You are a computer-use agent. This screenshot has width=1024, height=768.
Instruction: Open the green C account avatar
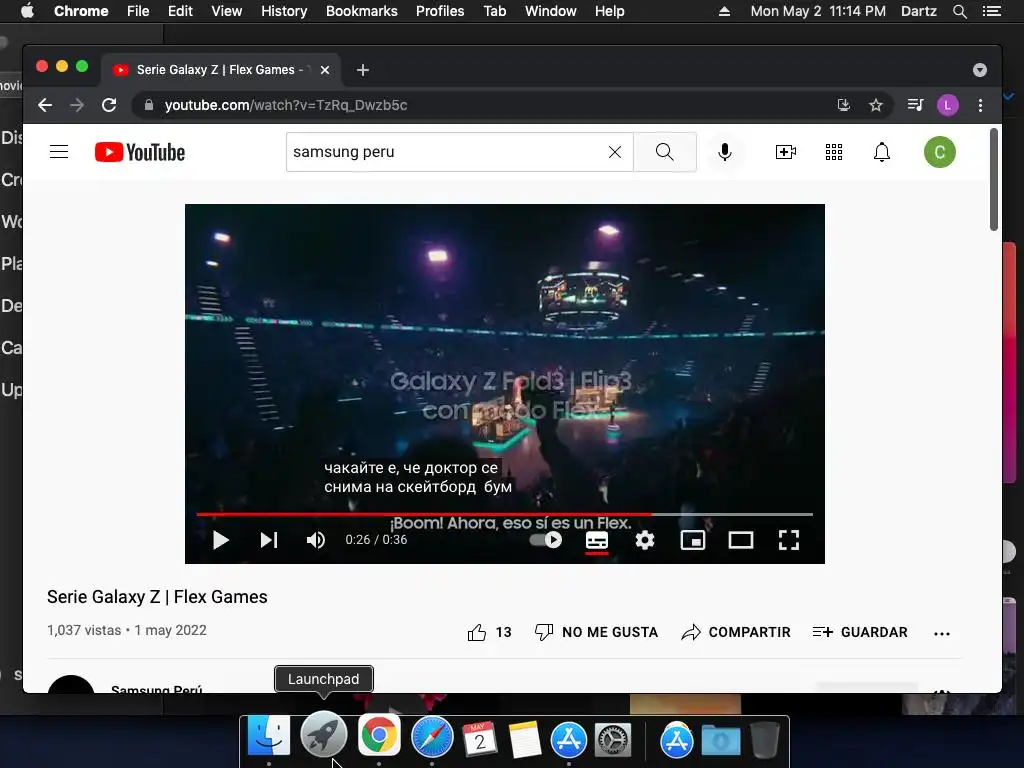point(940,152)
